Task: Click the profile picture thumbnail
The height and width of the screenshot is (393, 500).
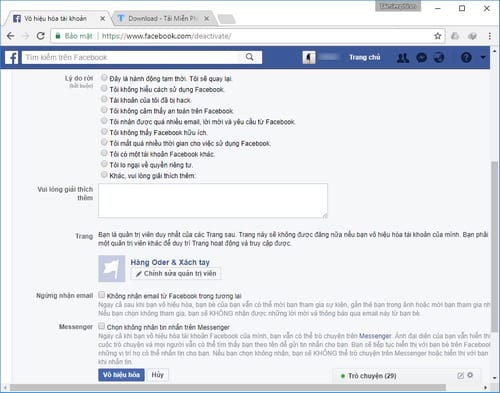Action: coord(309,57)
